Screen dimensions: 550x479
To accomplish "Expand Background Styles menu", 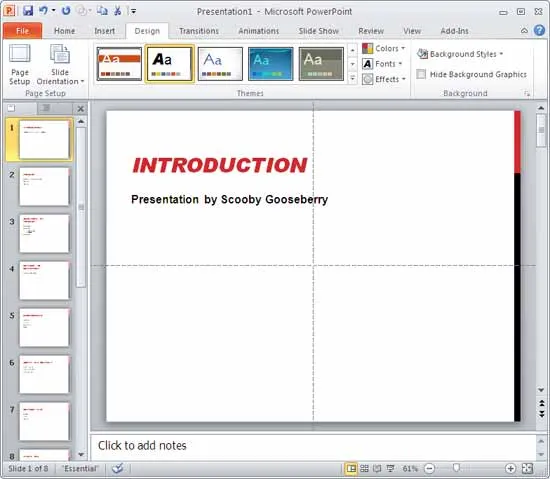I will coord(460,54).
